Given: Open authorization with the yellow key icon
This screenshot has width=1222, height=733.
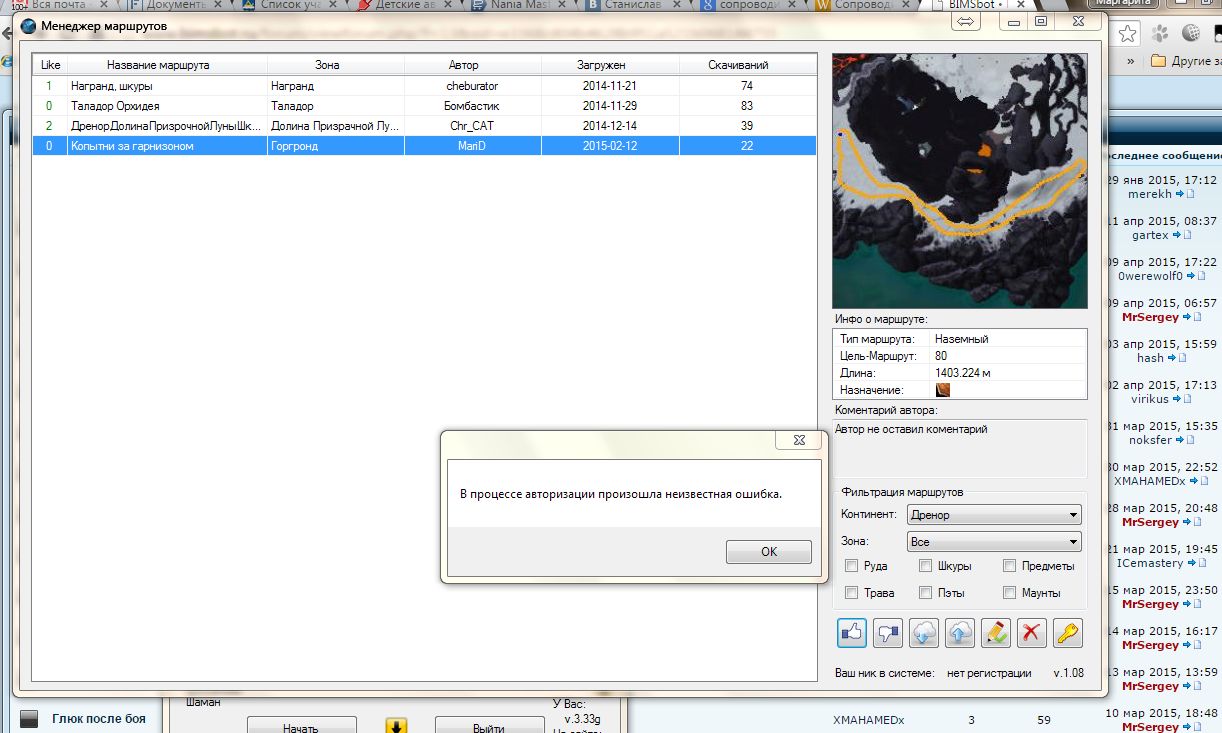Looking at the screenshot, I should point(1068,632).
